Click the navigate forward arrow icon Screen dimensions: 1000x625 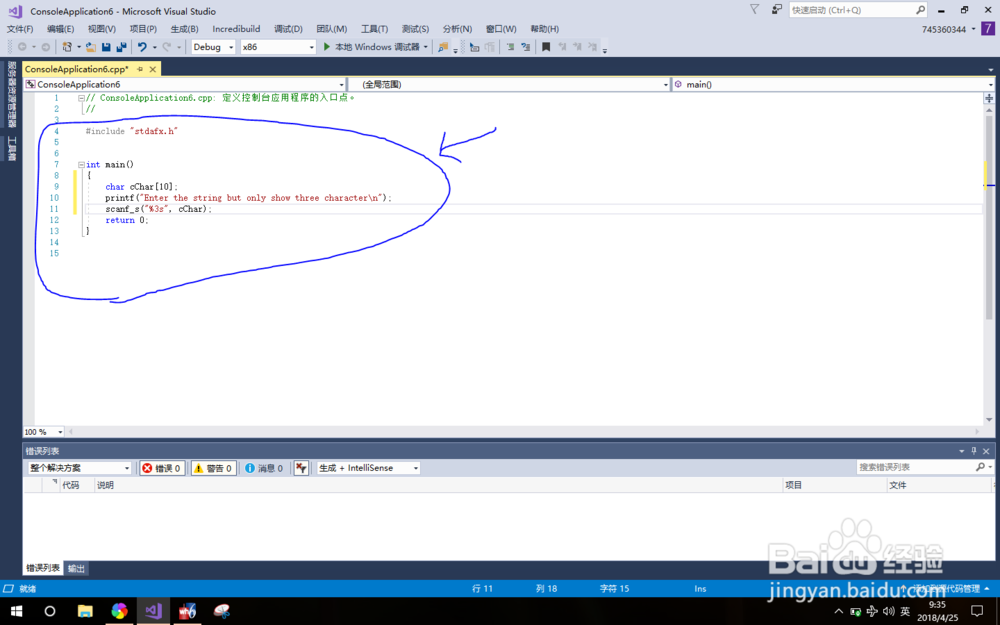click(x=45, y=47)
